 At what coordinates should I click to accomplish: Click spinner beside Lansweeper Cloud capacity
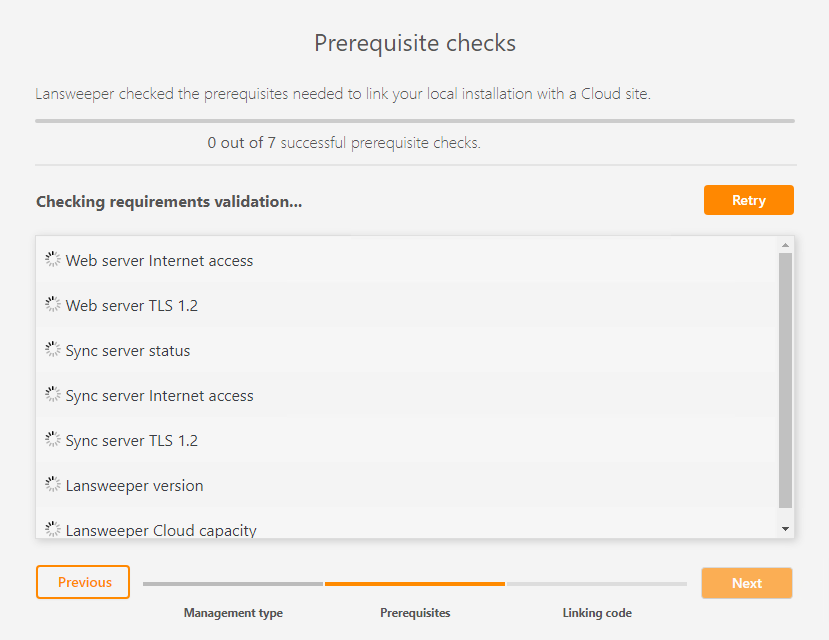pos(53,528)
